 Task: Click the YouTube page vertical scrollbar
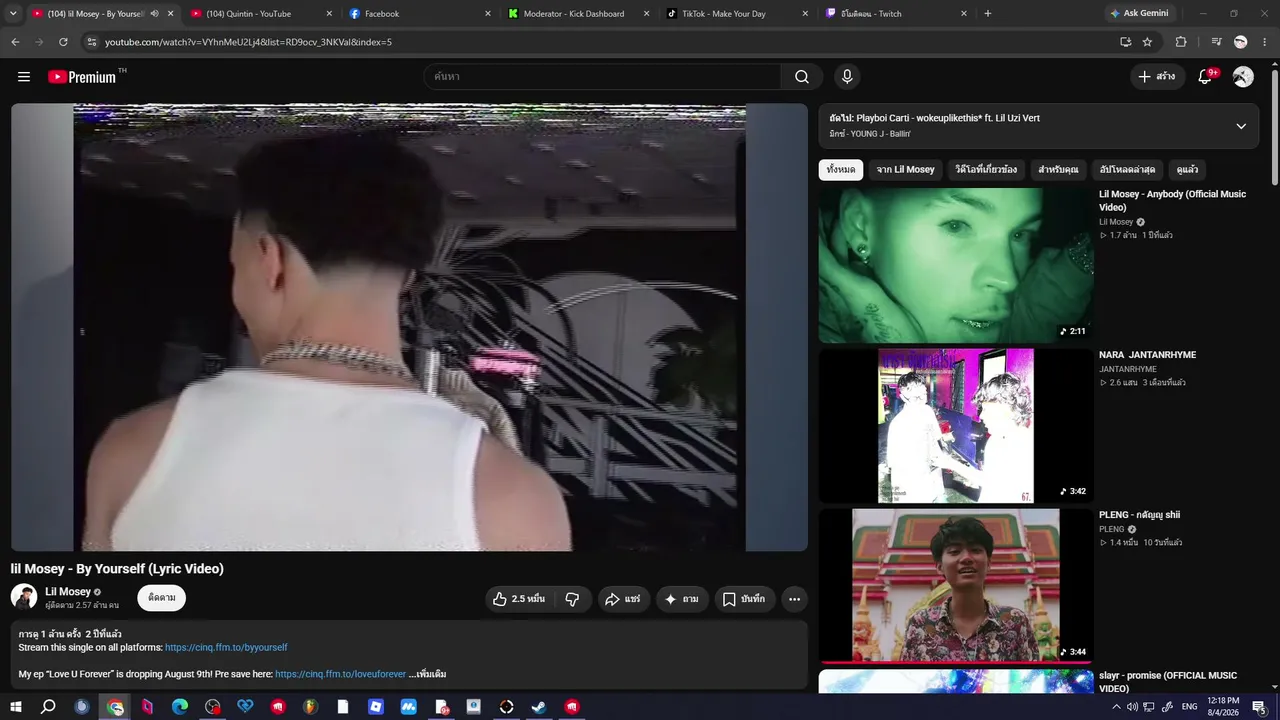[1274, 125]
